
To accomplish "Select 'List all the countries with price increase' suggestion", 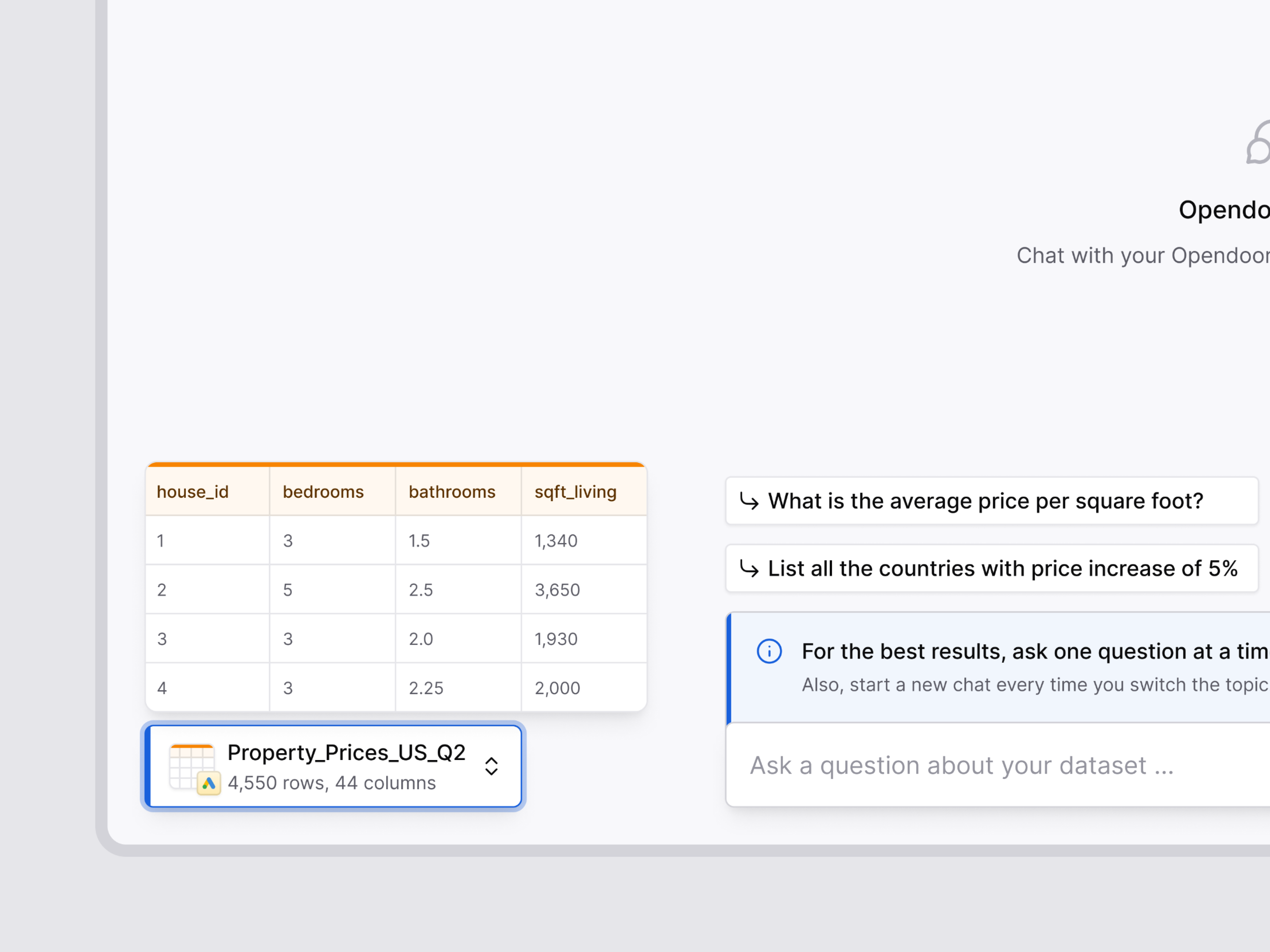I will click(1003, 569).
